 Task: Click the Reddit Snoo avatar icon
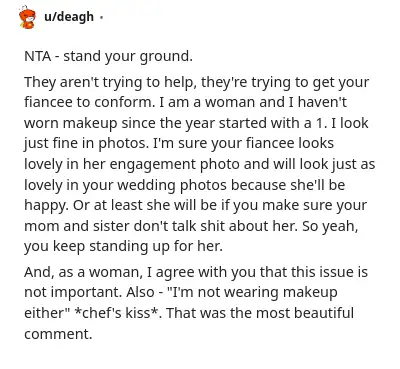pyautogui.click(x=27, y=18)
